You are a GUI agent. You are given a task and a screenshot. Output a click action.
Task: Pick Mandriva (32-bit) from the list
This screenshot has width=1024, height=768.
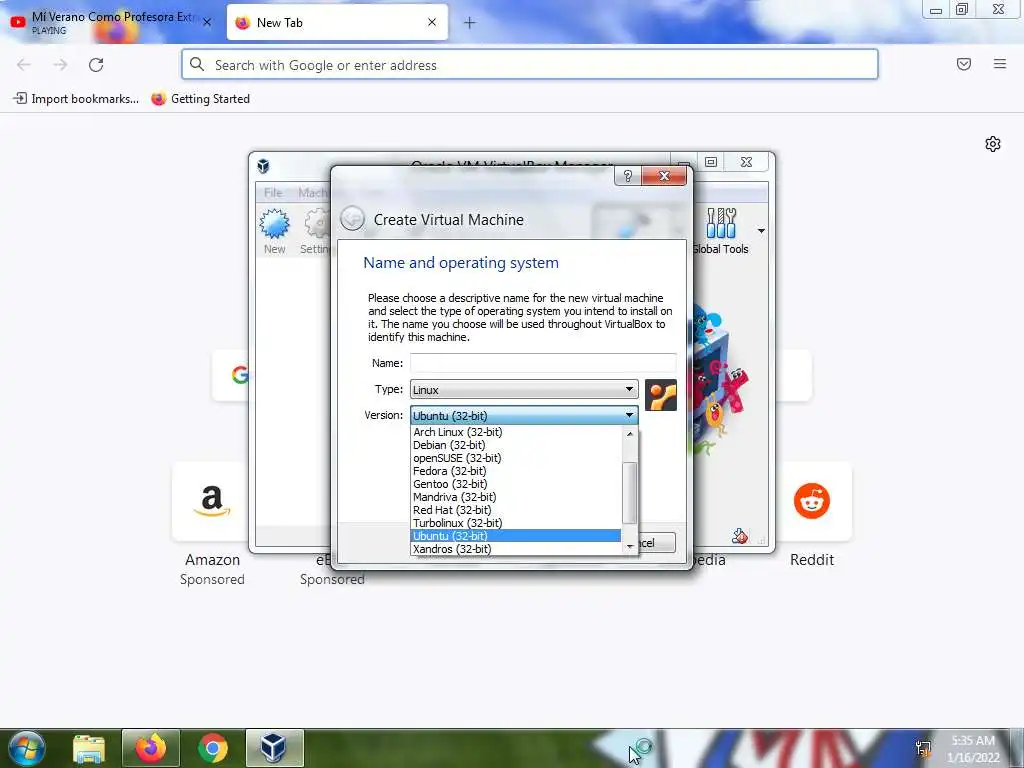(516, 497)
